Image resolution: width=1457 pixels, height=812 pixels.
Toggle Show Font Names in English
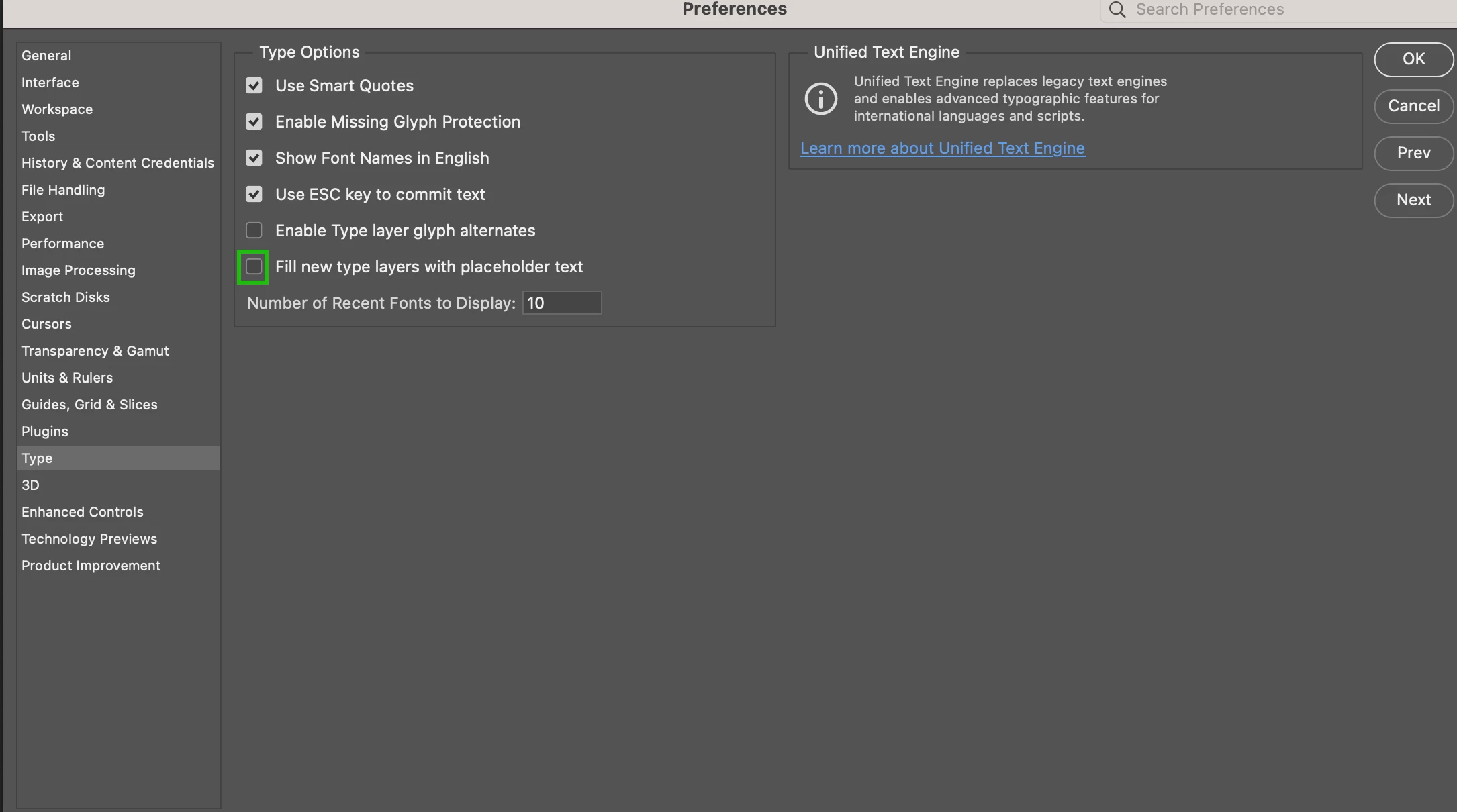254,158
